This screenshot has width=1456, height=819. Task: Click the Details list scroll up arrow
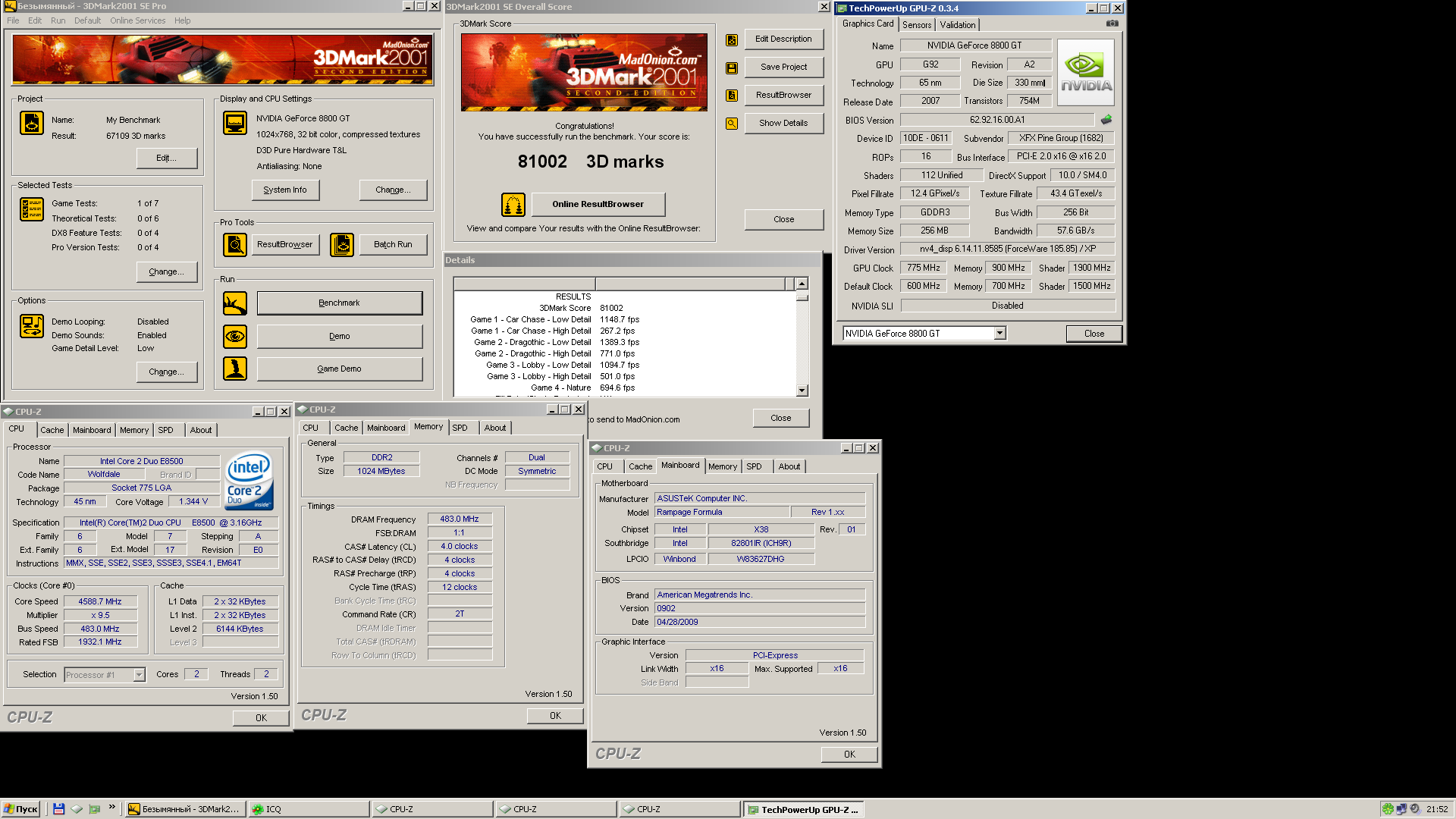pyautogui.click(x=802, y=284)
